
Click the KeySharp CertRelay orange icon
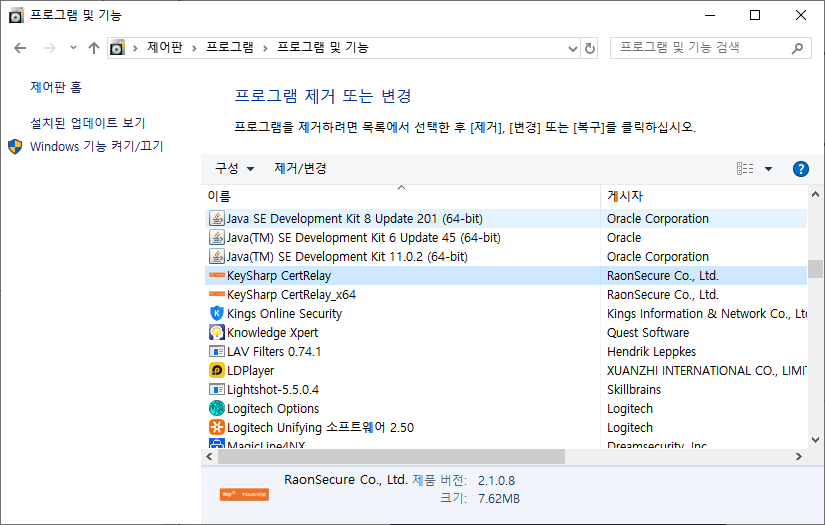(x=216, y=275)
